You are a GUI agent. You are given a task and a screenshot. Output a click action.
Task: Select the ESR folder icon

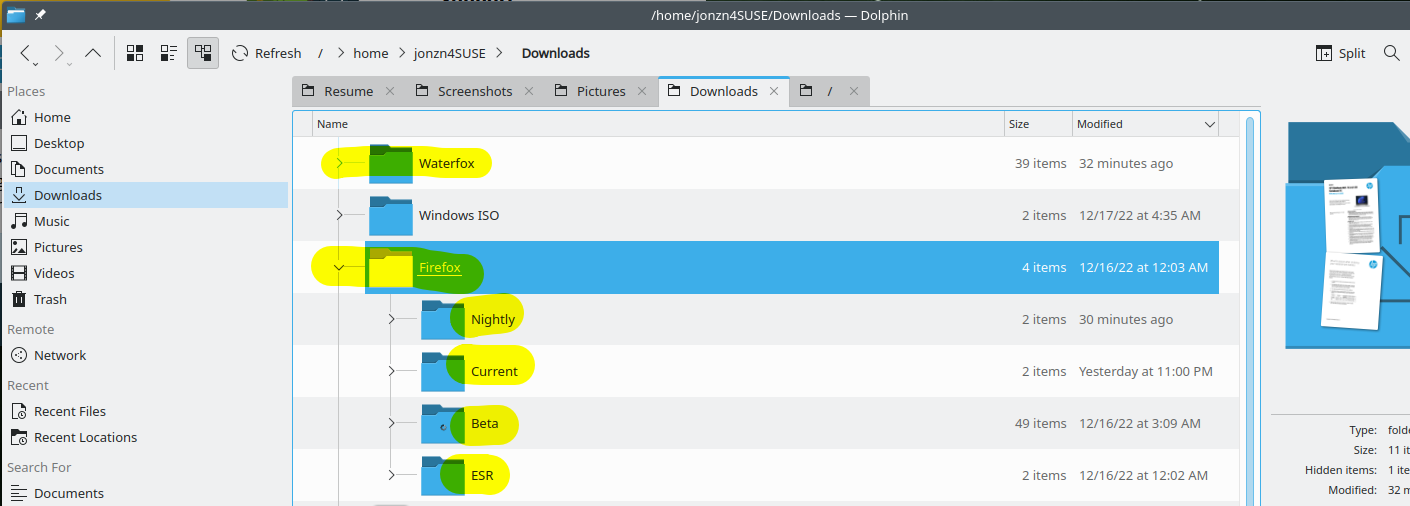443,475
